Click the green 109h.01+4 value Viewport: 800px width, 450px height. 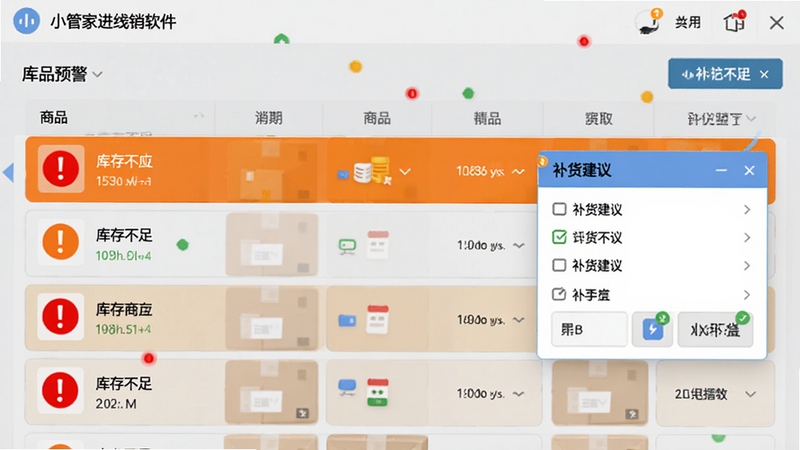pos(123,256)
